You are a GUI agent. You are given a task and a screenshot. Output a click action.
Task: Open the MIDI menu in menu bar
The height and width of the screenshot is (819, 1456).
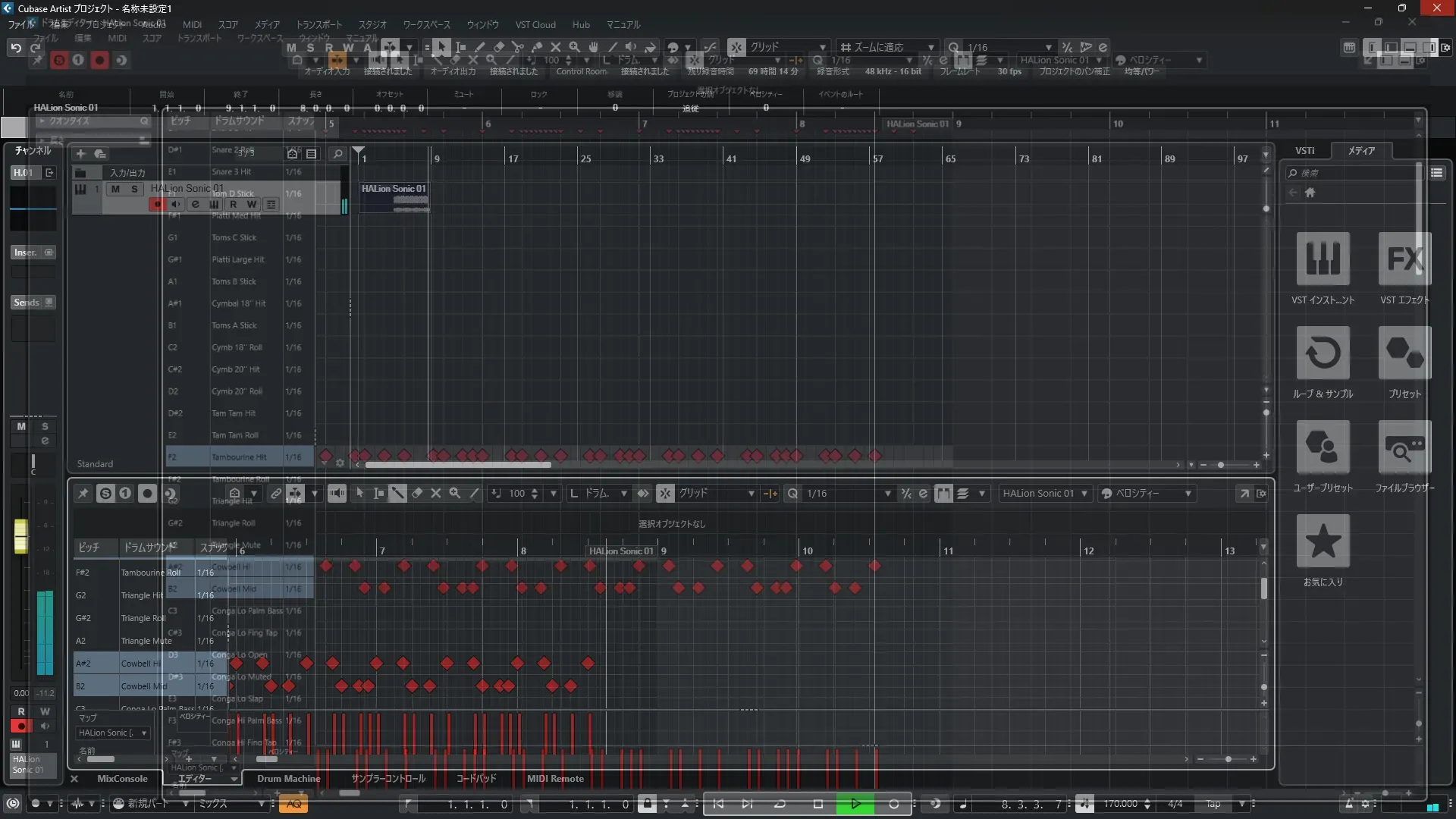pos(192,25)
